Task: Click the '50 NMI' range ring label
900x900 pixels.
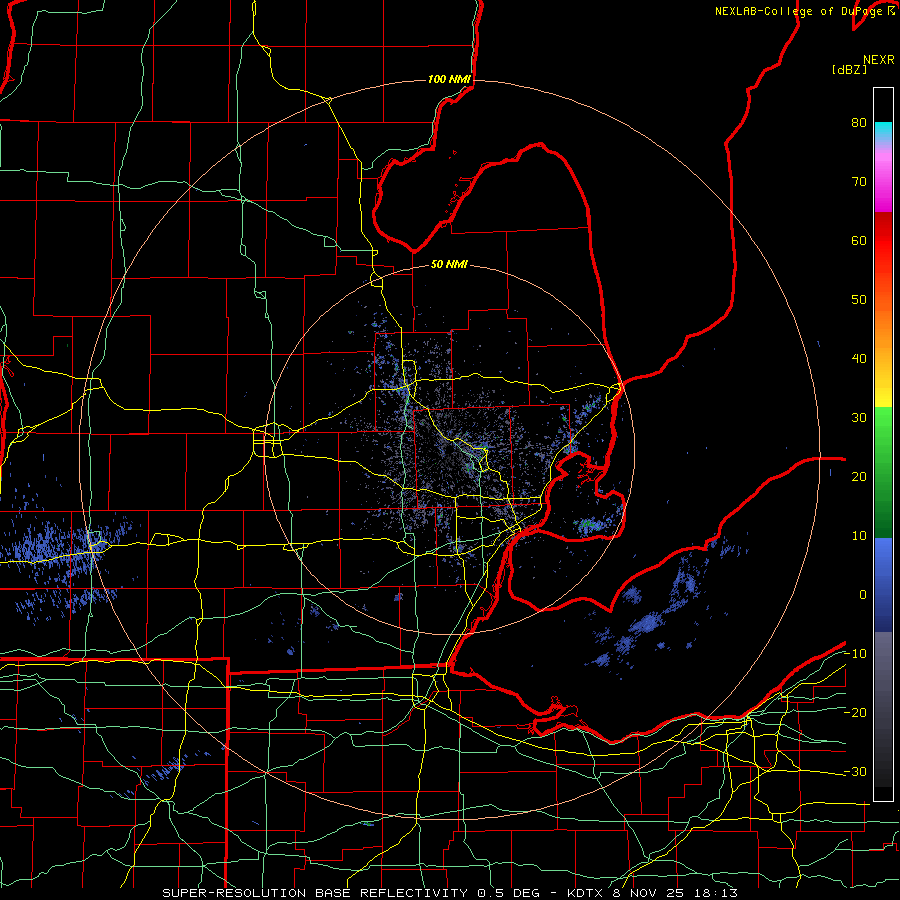Action: pos(449,265)
